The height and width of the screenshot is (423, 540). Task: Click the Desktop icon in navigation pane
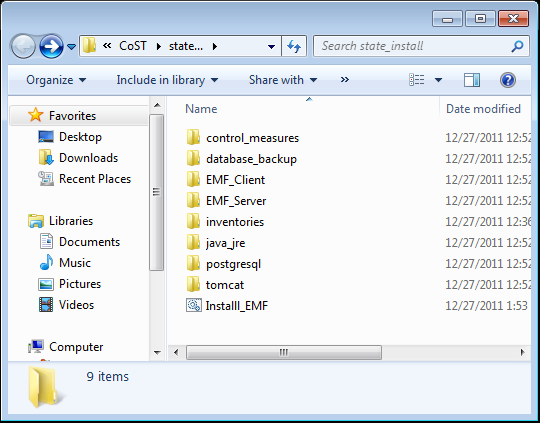tap(46, 137)
